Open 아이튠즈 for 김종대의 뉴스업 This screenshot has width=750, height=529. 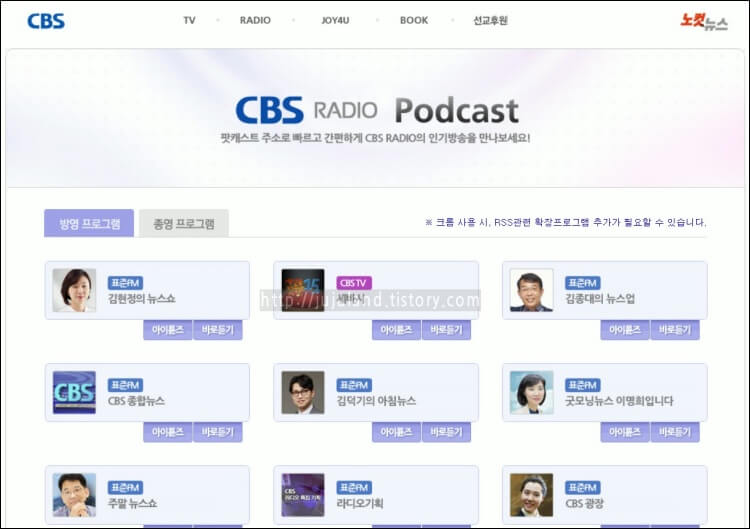click(x=625, y=330)
